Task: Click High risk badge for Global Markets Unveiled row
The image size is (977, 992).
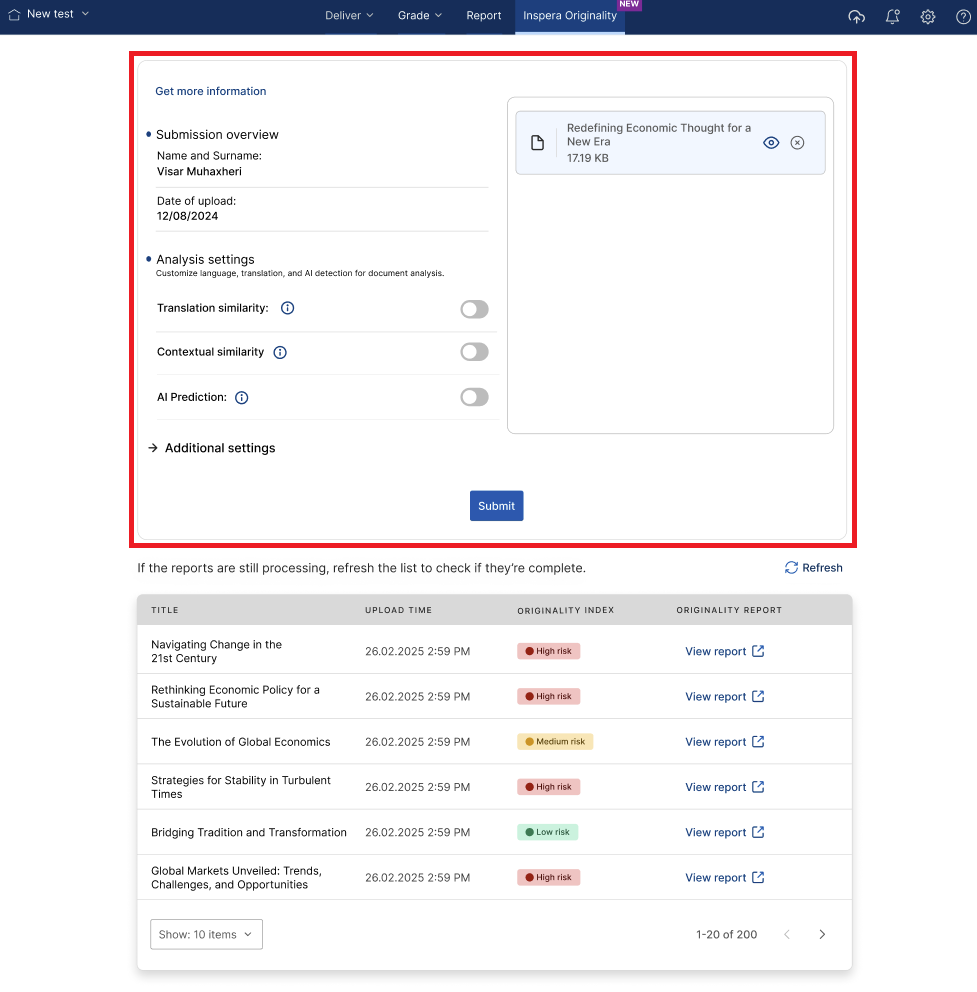Action: (549, 877)
